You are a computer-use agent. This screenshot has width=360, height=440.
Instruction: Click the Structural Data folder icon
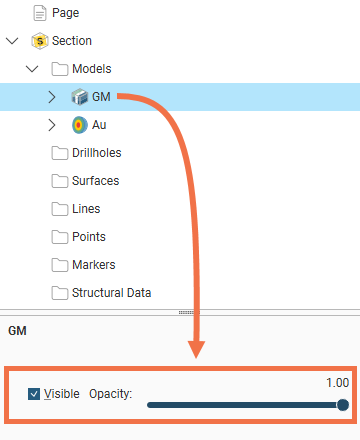point(60,293)
